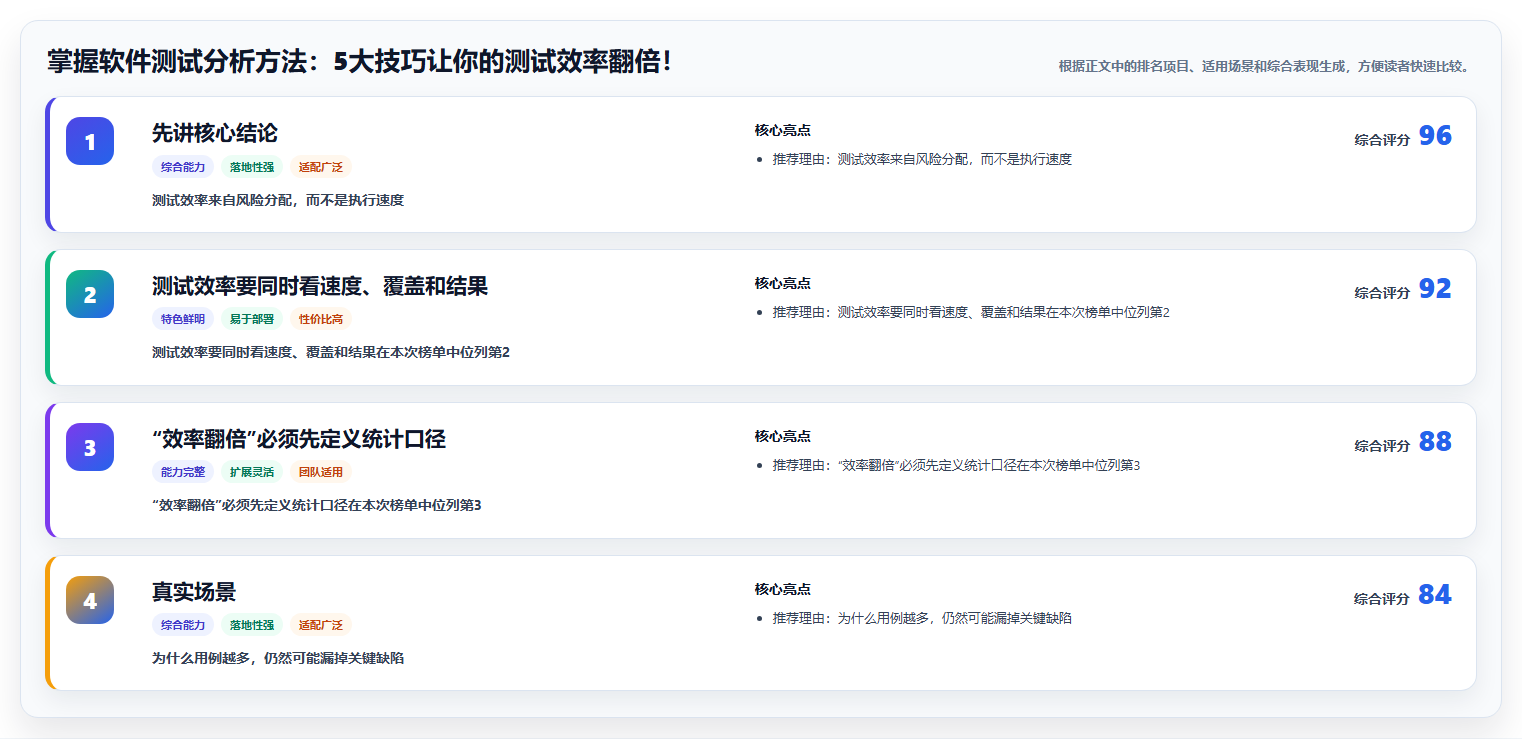1522x739 pixels.
Task: Click the bold description 测试效率来自风险分配，而不是执行速度
Action: tap(278, 200)
